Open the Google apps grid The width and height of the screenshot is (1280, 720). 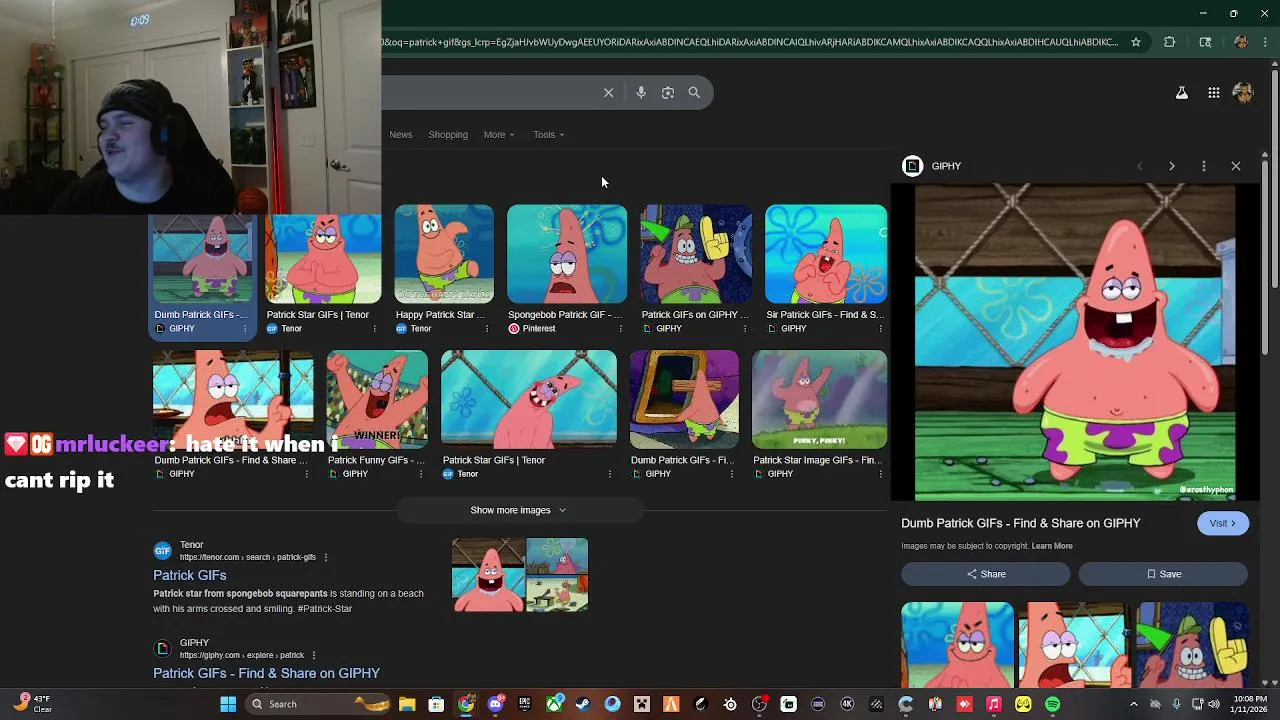click(1213, 93)
